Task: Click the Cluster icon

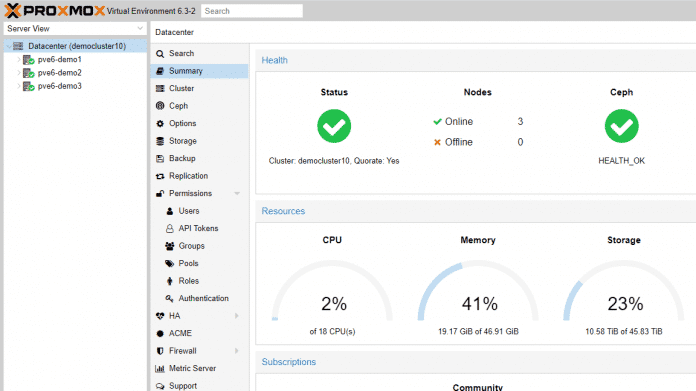Action: [160, 88]
